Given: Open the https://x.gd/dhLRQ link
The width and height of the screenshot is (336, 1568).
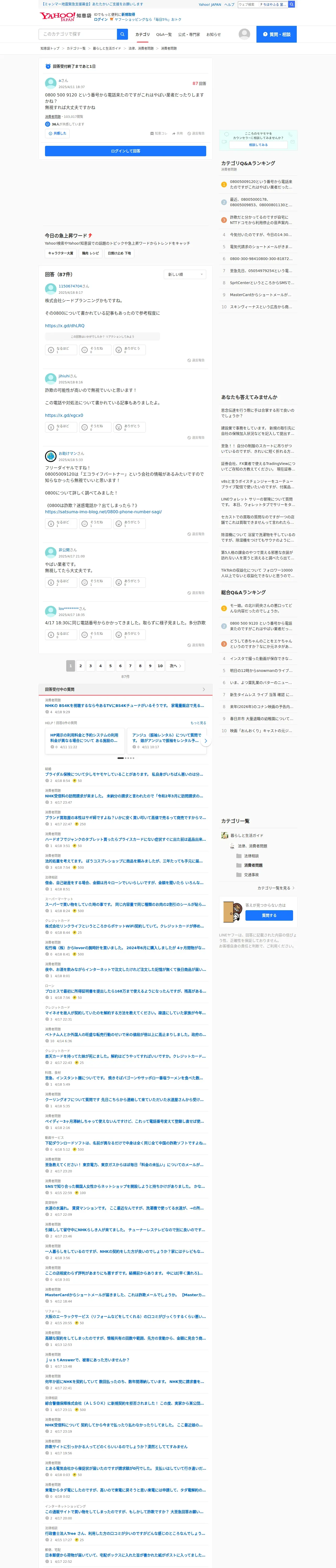Looking at the screenshot, I should point(65,326).
